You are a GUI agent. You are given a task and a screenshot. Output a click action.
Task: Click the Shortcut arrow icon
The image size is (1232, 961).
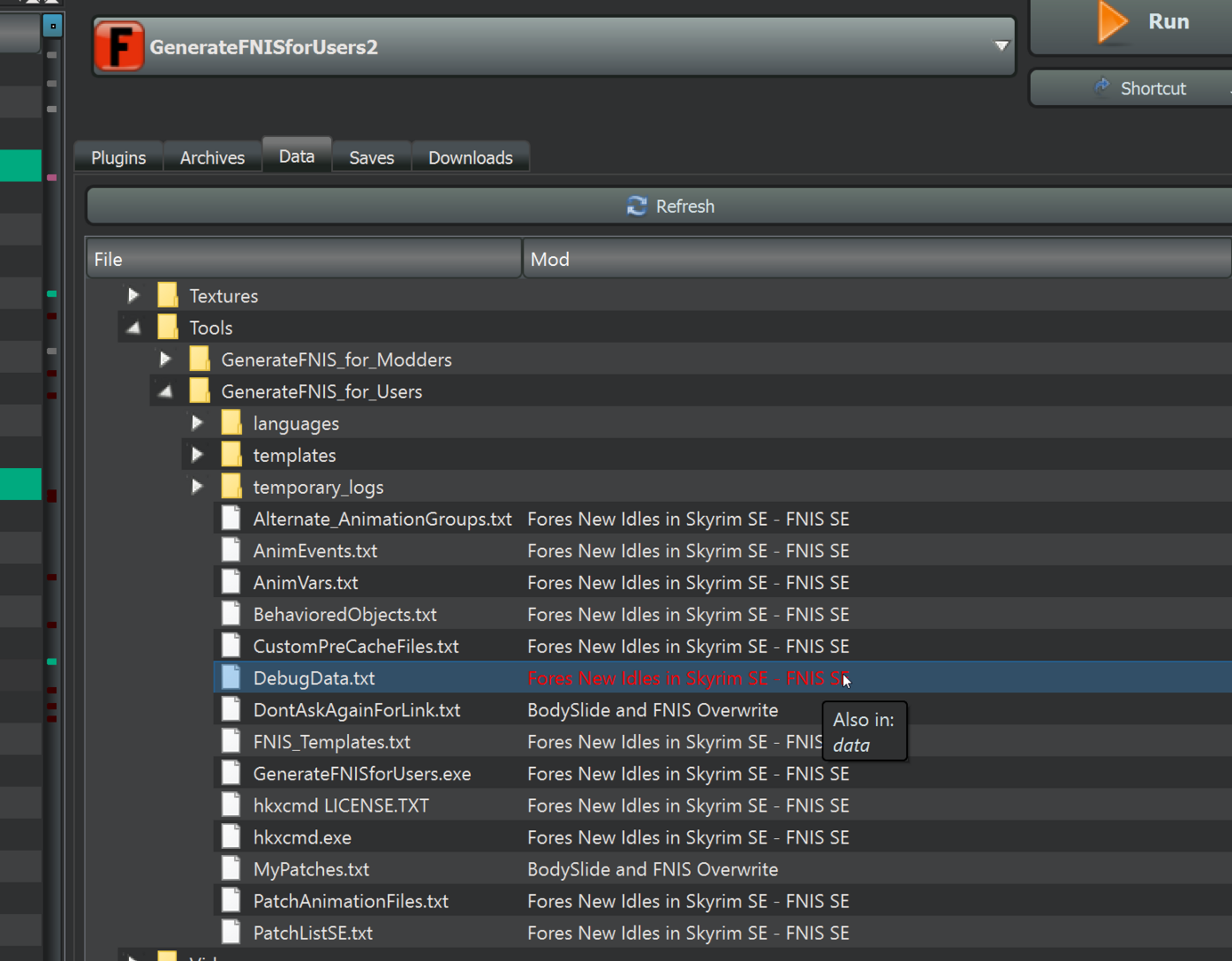[1102, 85]
